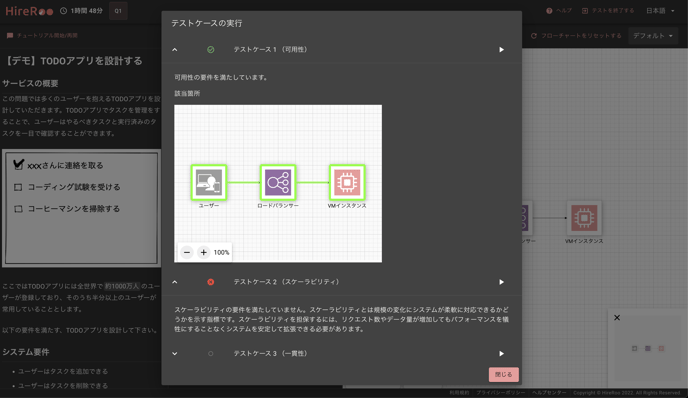Image resolution: width=688 pixels, height=398 pixels.
Task: Click the zoom in plus button
Action: pyautogui.click(x=204, y=252)
